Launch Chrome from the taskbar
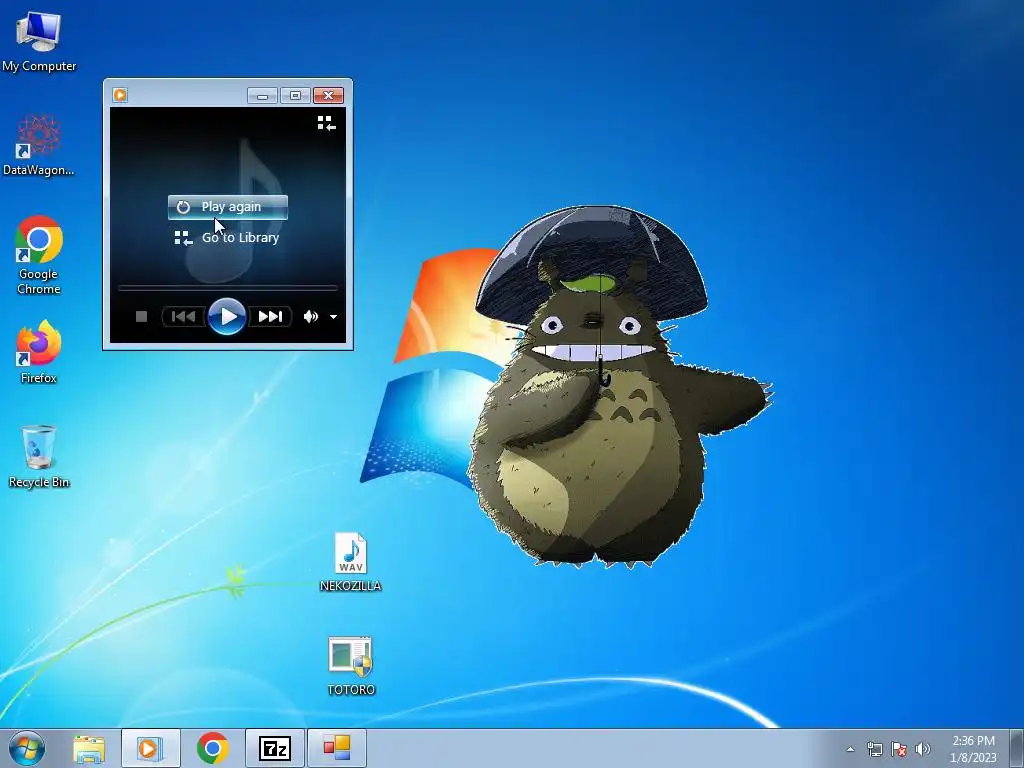The height and width of the screenshot is (768, 1024). (212, 748)
